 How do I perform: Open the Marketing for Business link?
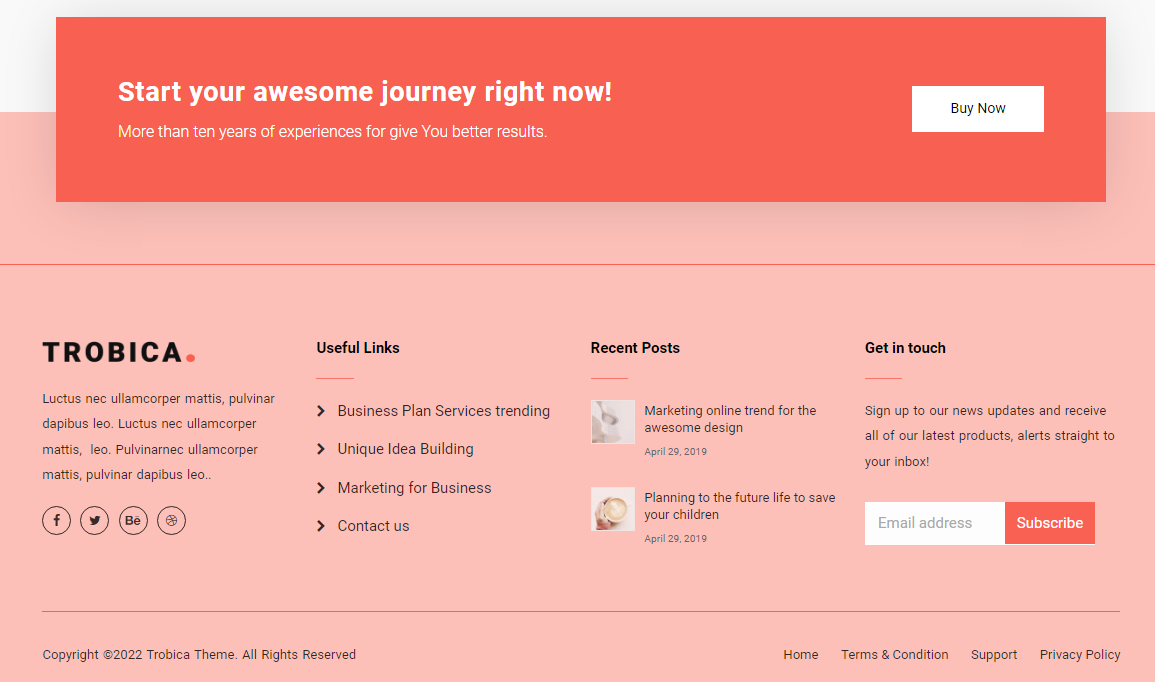coord(414,488)
